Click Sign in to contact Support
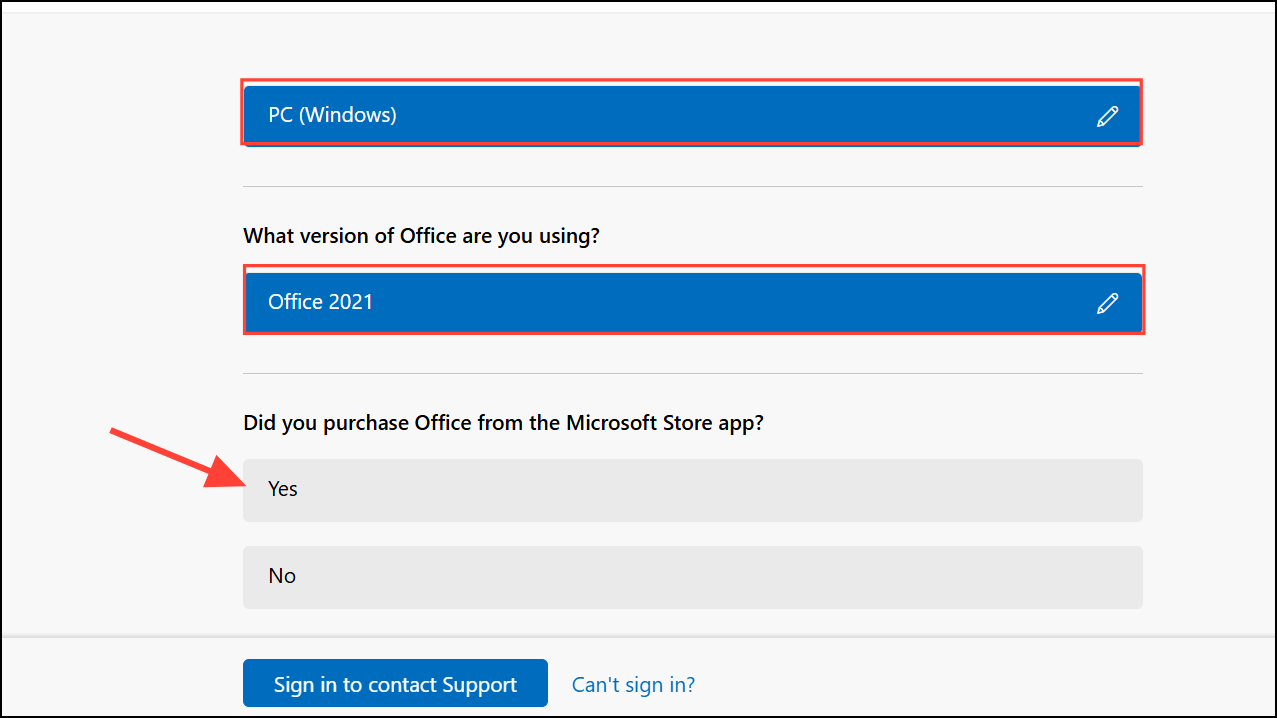The height and width of the screenshot is (718, 1277). [394, 683]
